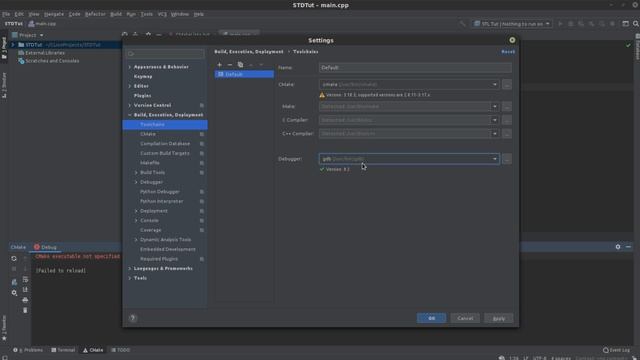Open the TODO tool window tab

click(120, 350)
